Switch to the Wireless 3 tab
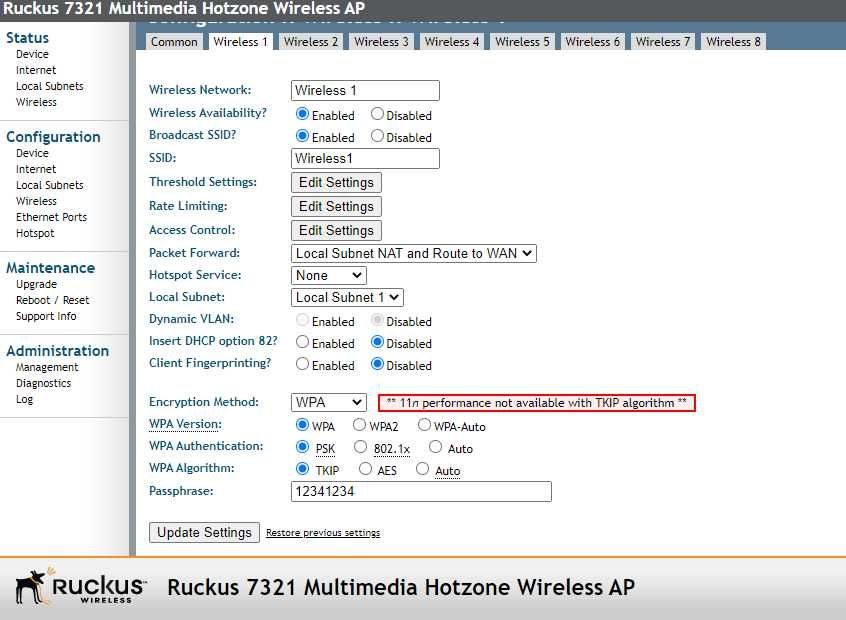This screenshot has height=620, width=846. 381,42
